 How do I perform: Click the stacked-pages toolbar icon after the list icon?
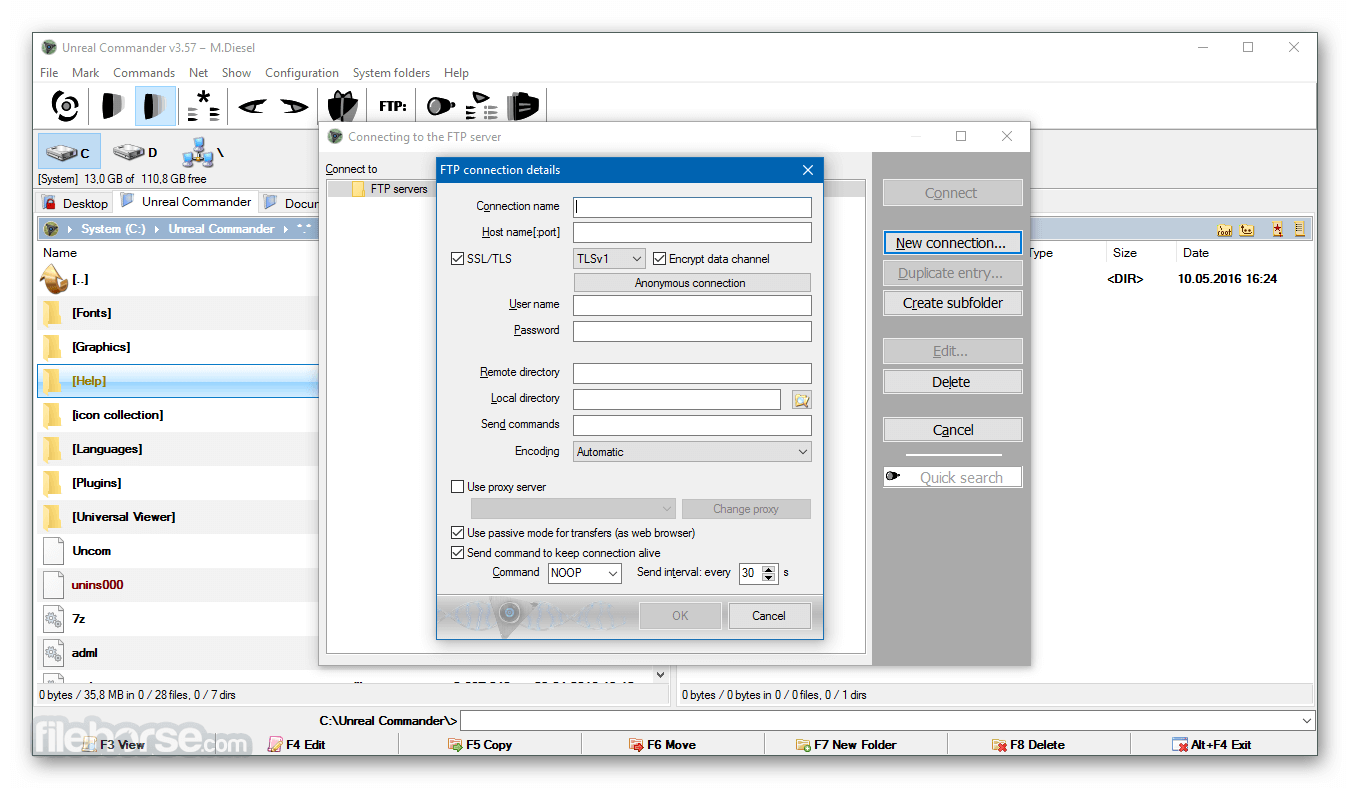pyautogui.click(x=523, y=105)
